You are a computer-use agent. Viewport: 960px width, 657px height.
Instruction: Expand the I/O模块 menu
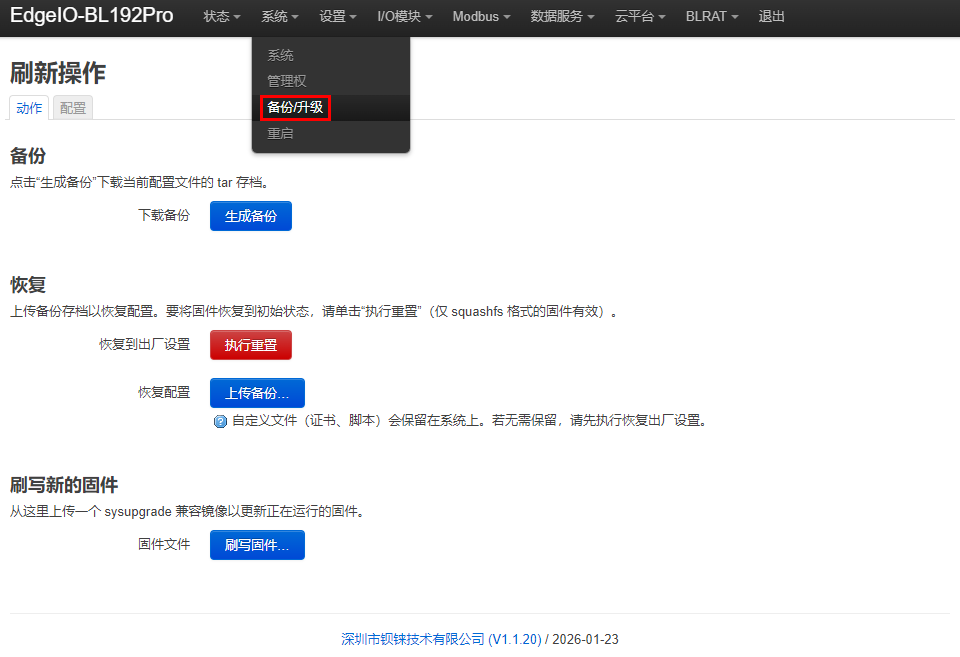(x=405, y=17)
